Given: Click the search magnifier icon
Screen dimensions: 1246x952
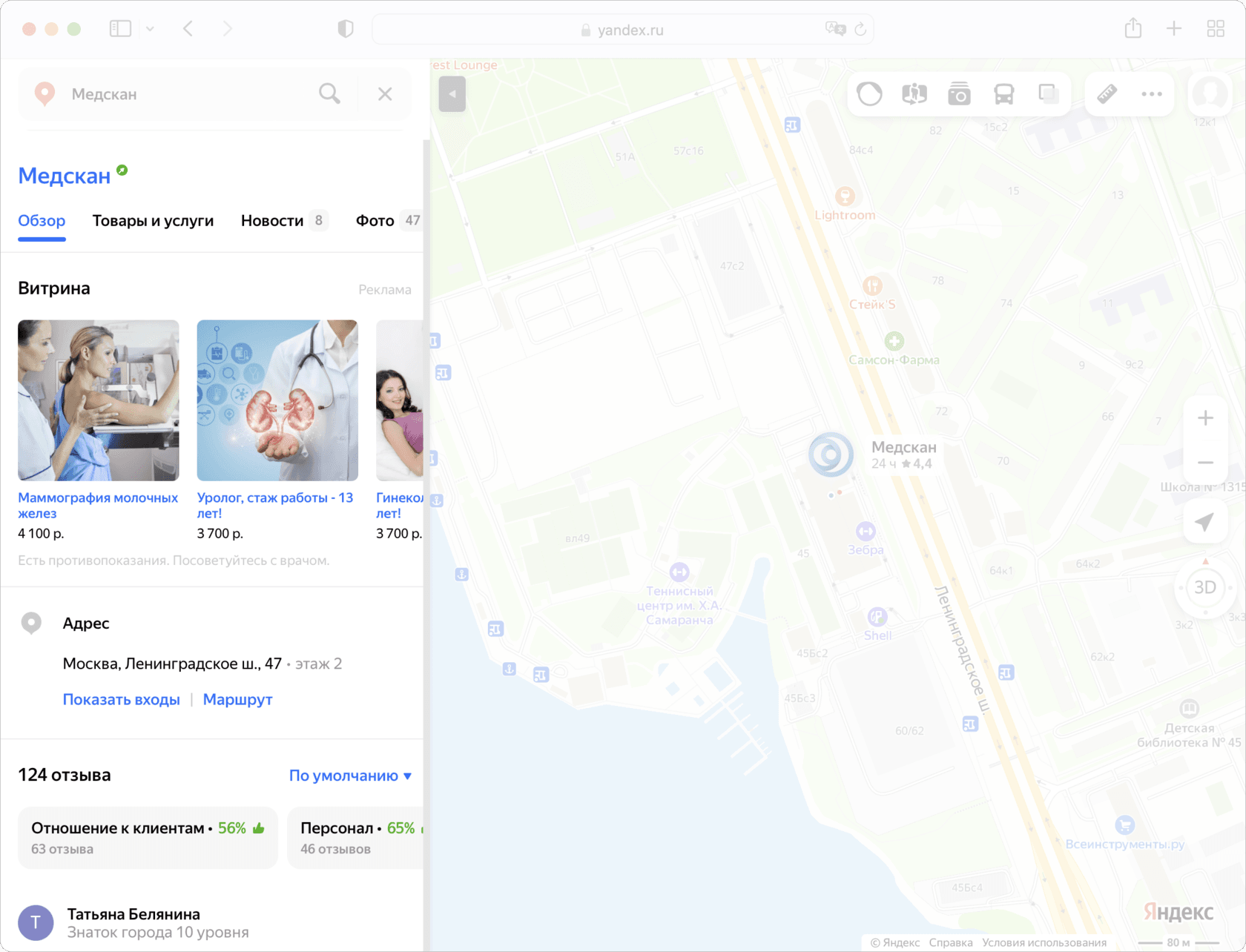Looking at the screenshot, I should (329, 94).
